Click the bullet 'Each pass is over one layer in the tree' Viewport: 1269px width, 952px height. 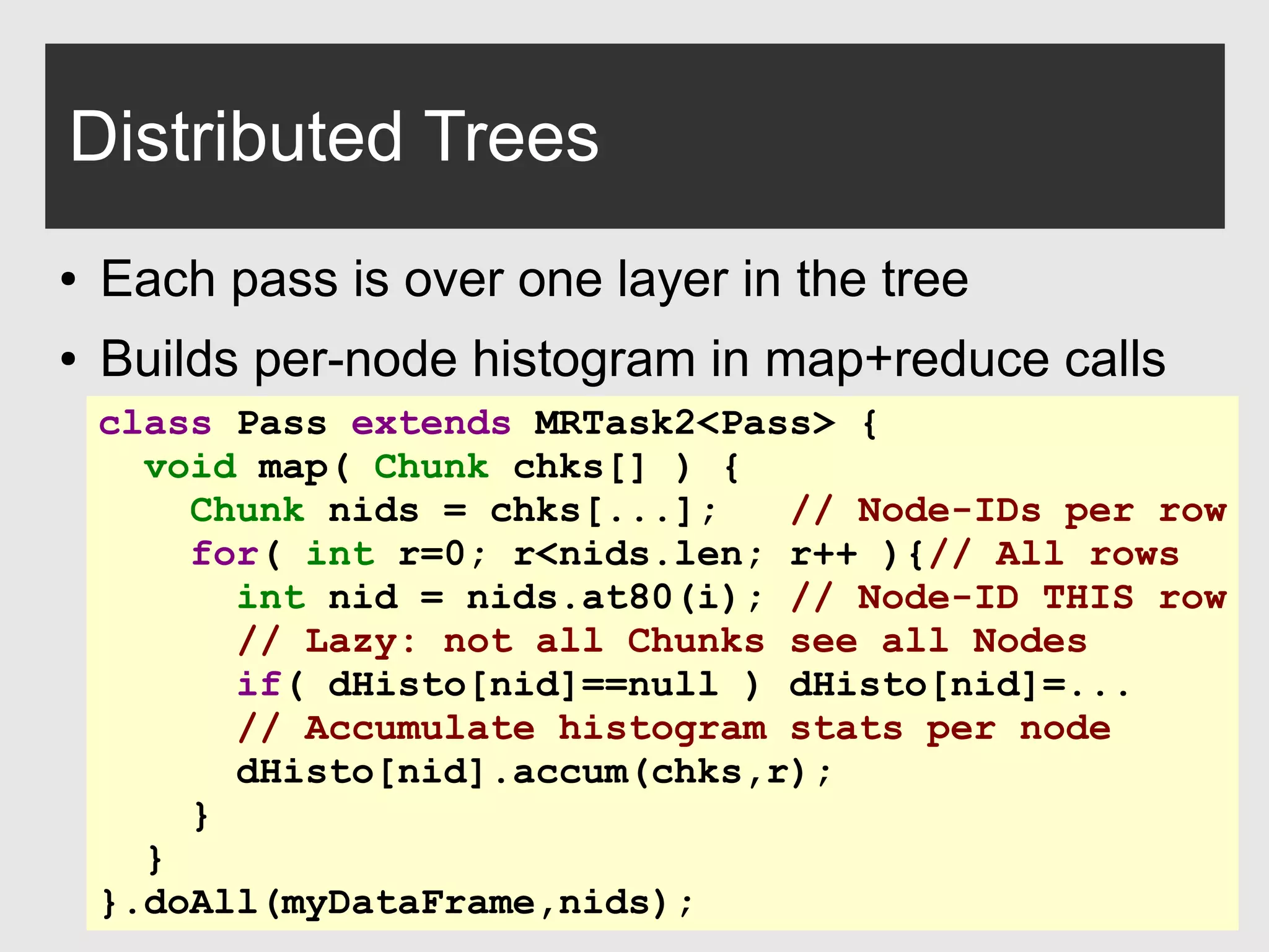coord(534,279)
